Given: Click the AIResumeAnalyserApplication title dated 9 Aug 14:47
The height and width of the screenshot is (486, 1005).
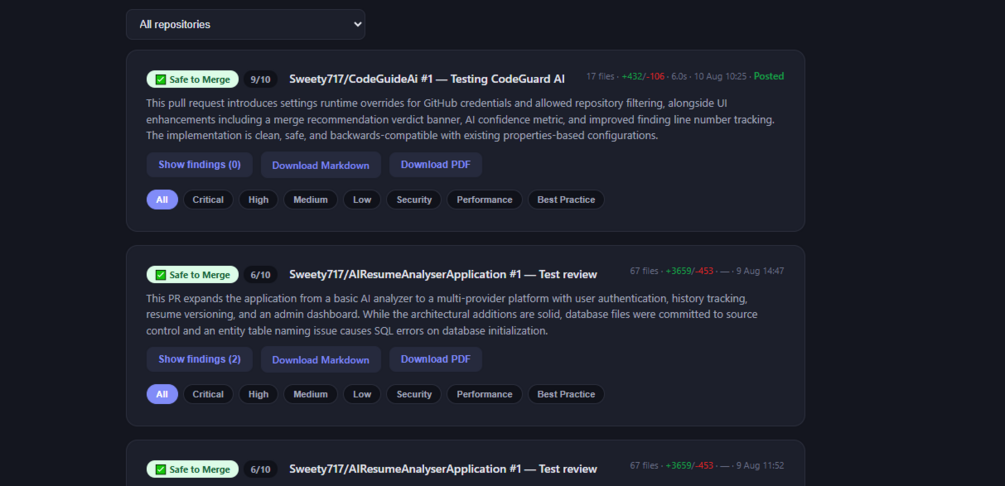Looking at the screenshot, I should tap(443, 274).
